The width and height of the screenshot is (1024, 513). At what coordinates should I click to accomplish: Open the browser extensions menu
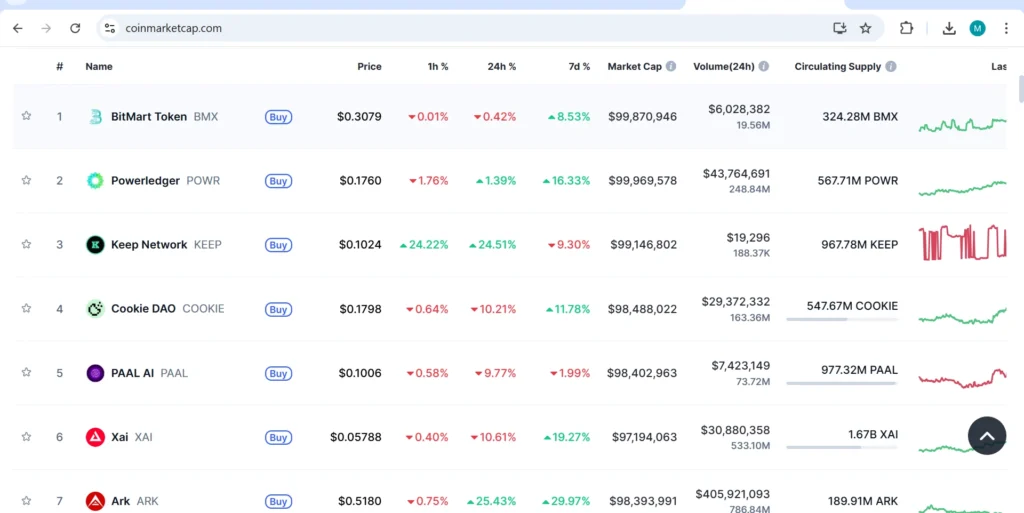(906, 28)
